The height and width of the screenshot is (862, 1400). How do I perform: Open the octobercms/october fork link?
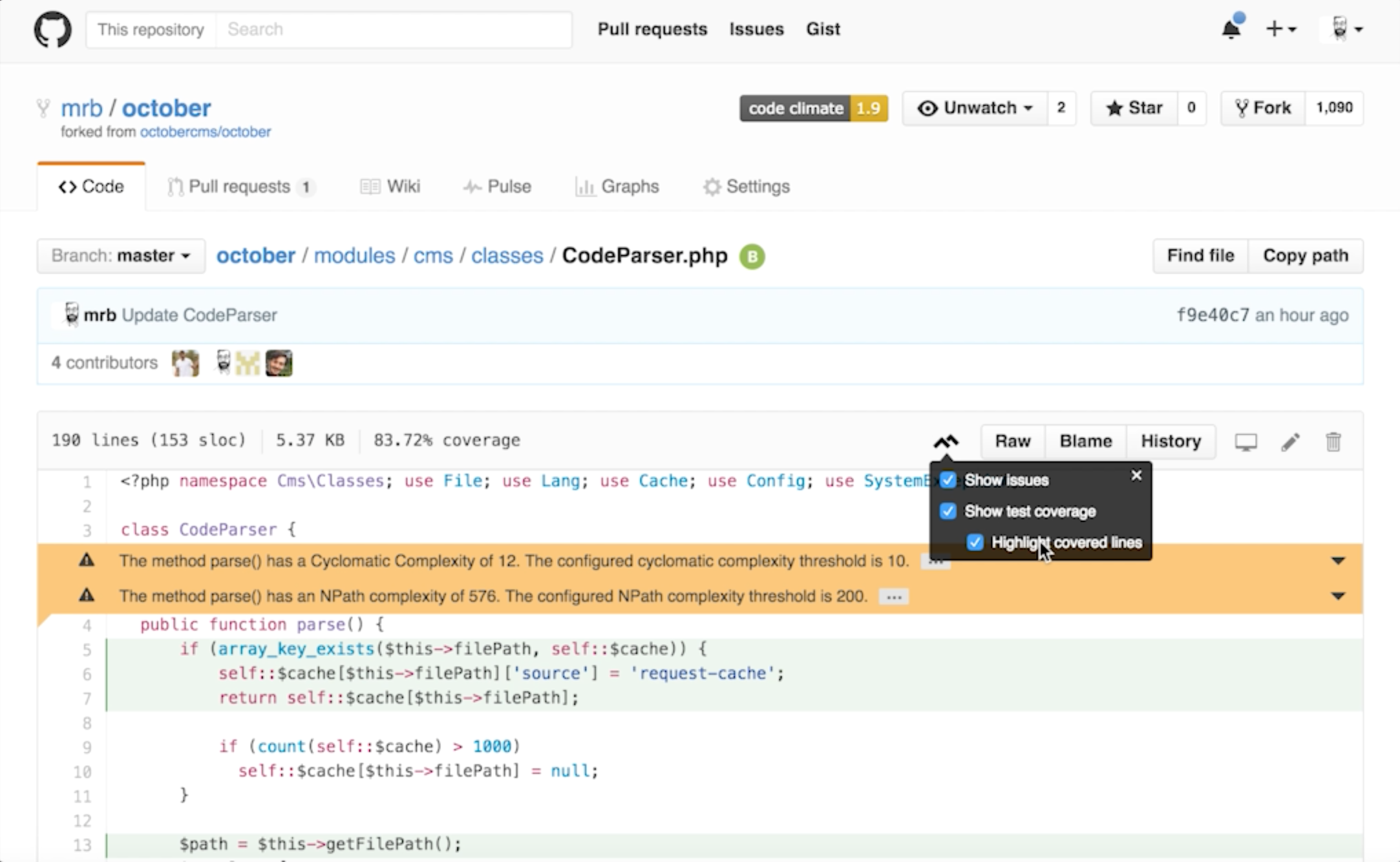click(205, 132)
